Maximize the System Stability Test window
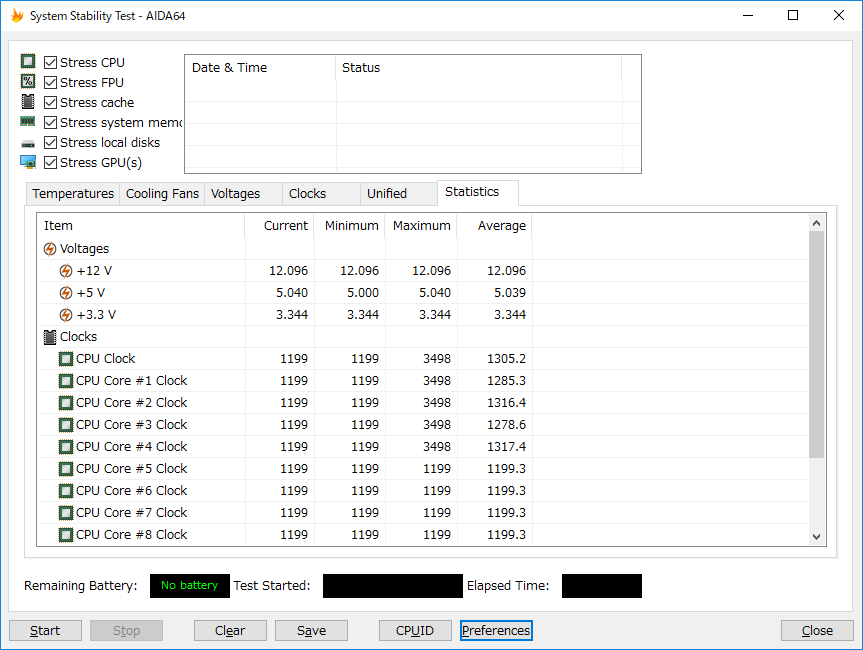 (793, 15)
